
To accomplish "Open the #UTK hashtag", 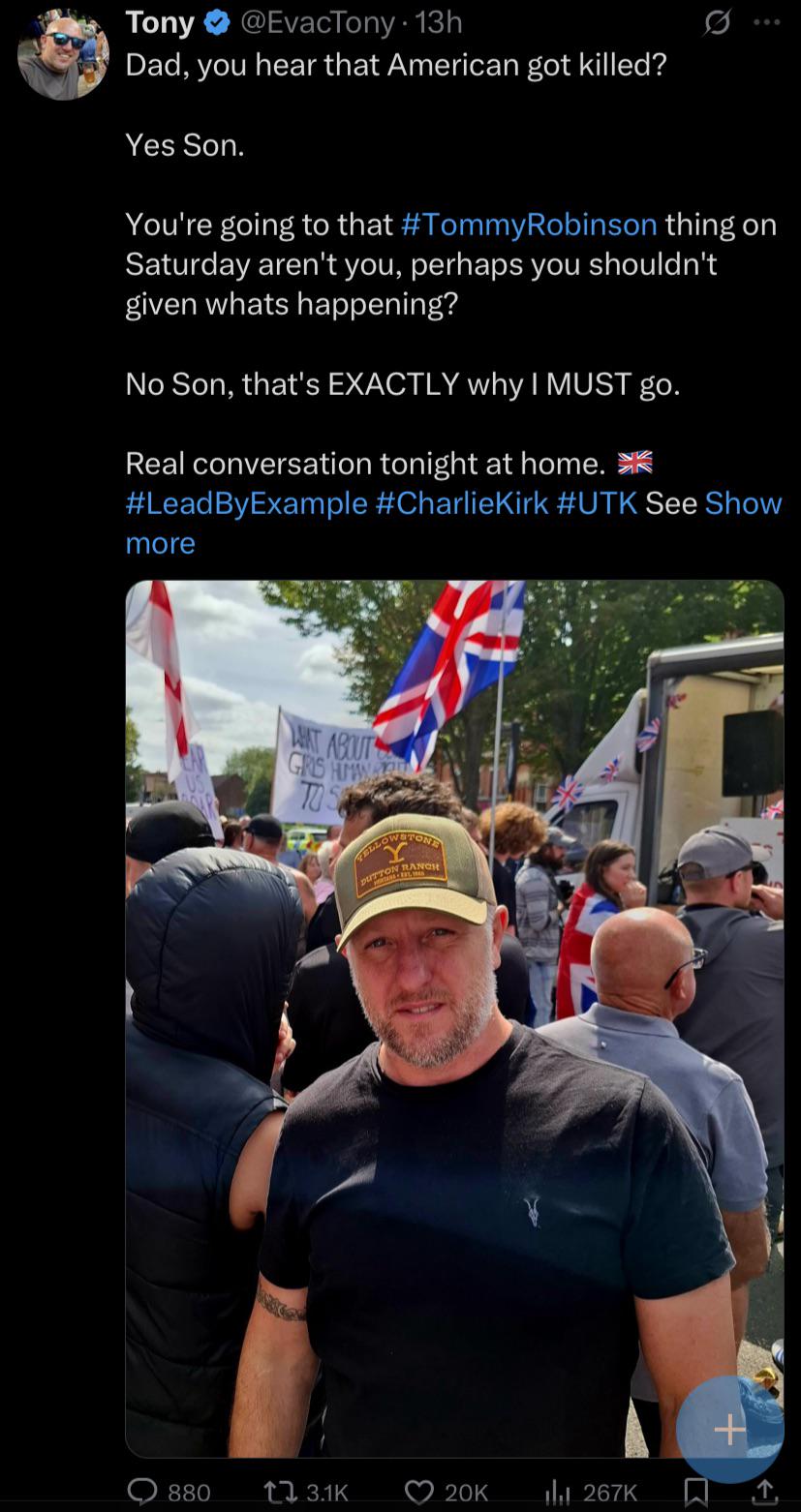I will coord(598,503).
